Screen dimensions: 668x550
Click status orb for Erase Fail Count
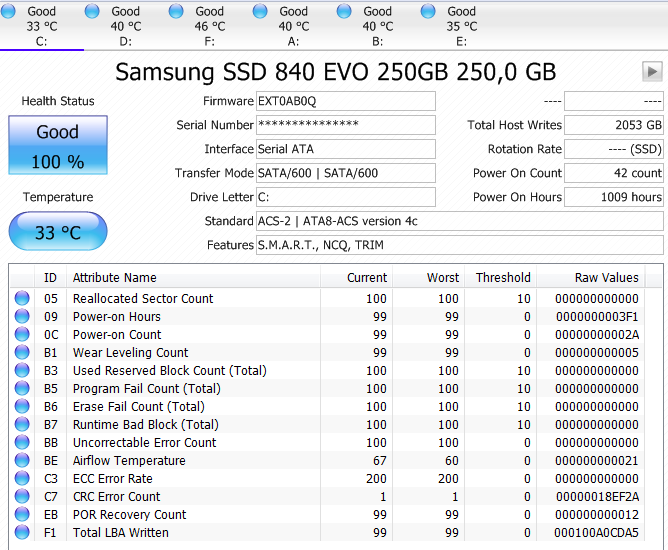22,406
